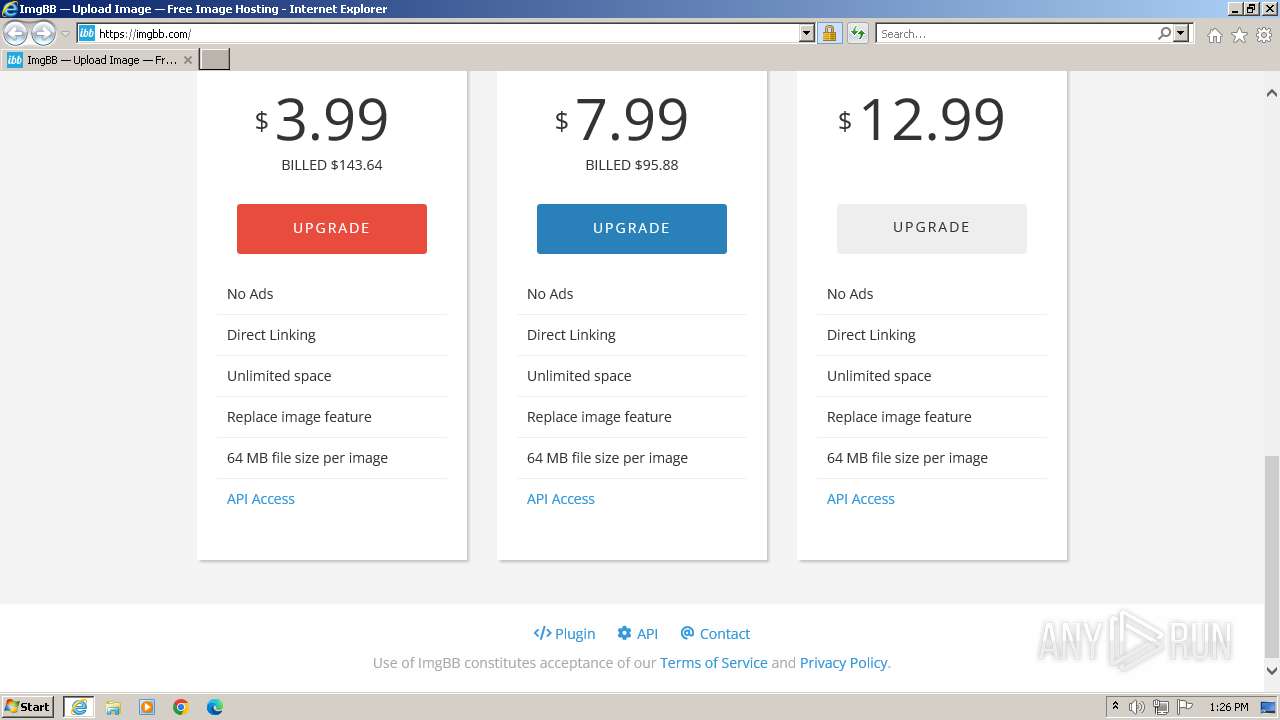Click the page scrollbar down arrow
Screen dimensions: 1280x720
pos(1272,670)
